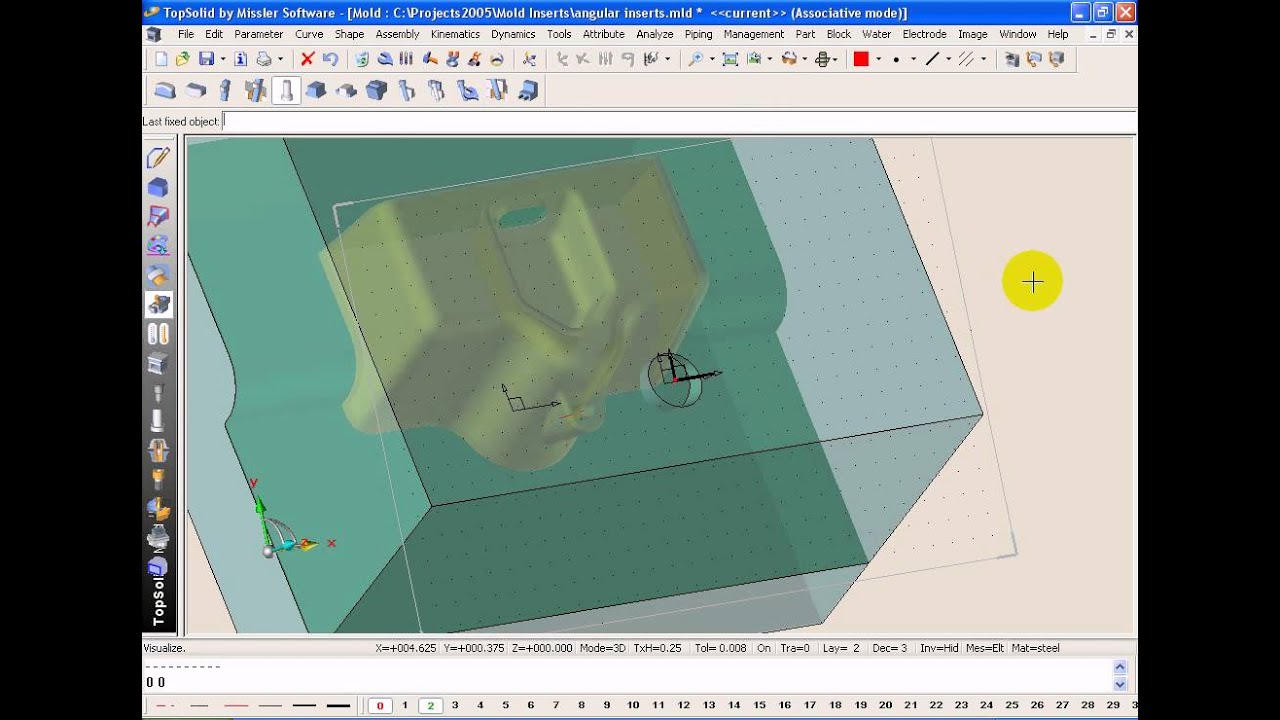Save the mold document
This screenshot has height=720, width=1280.
(x=206, y=59)
